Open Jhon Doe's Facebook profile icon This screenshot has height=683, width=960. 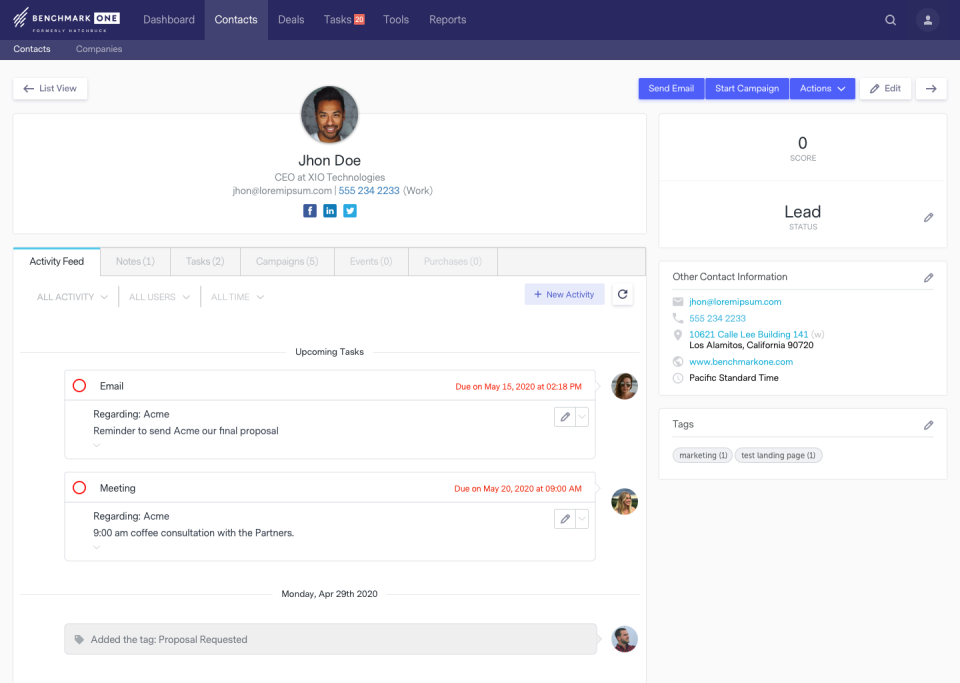click(310, 211)
